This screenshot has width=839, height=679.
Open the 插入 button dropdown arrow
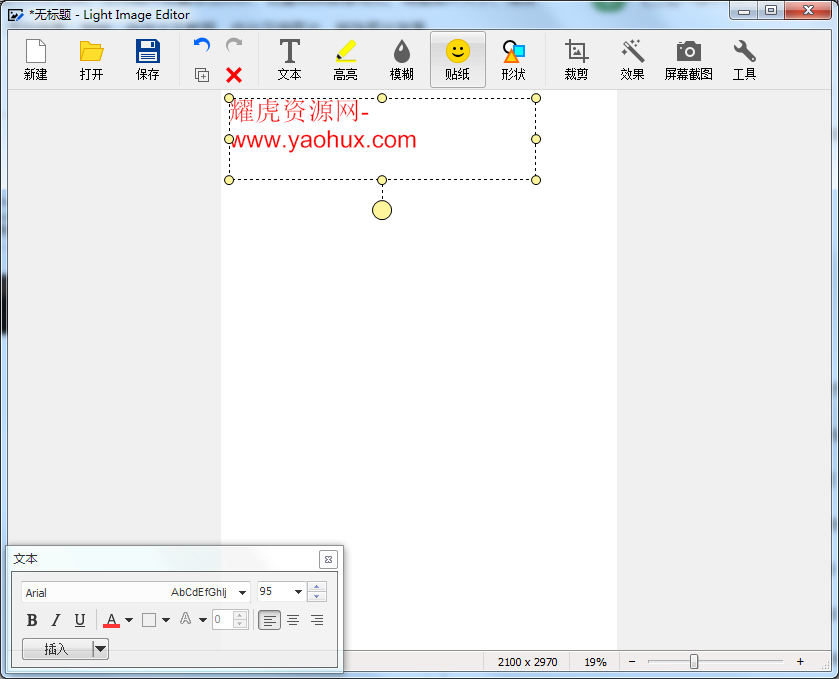(100, 649)
